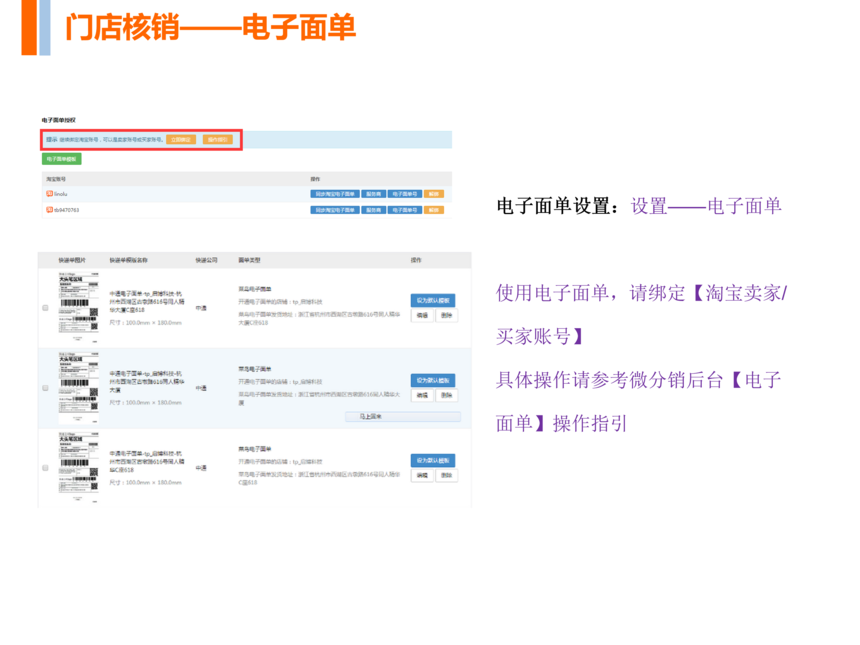Click the Taobao icon beside linolu
The width and height of the screenshot is (860, 645).
[49, 194]
